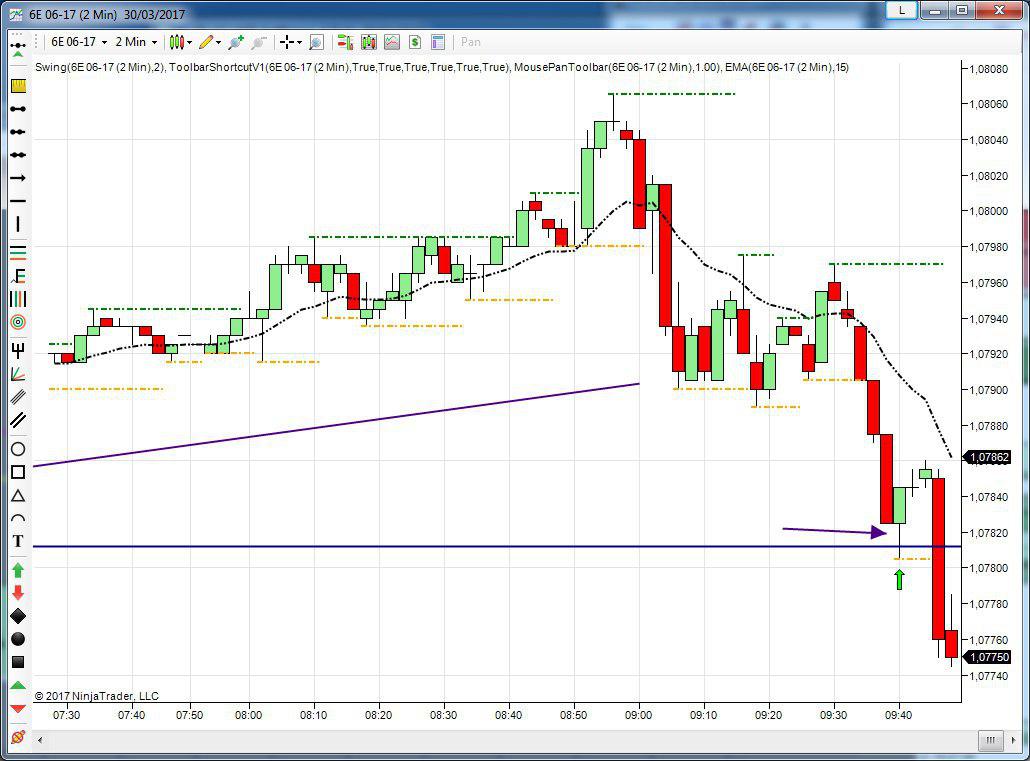Screen dimensions: 1030x761
Task: Open the 6E 06-17 instrument dropdown
Action: [x=79, y=42]
